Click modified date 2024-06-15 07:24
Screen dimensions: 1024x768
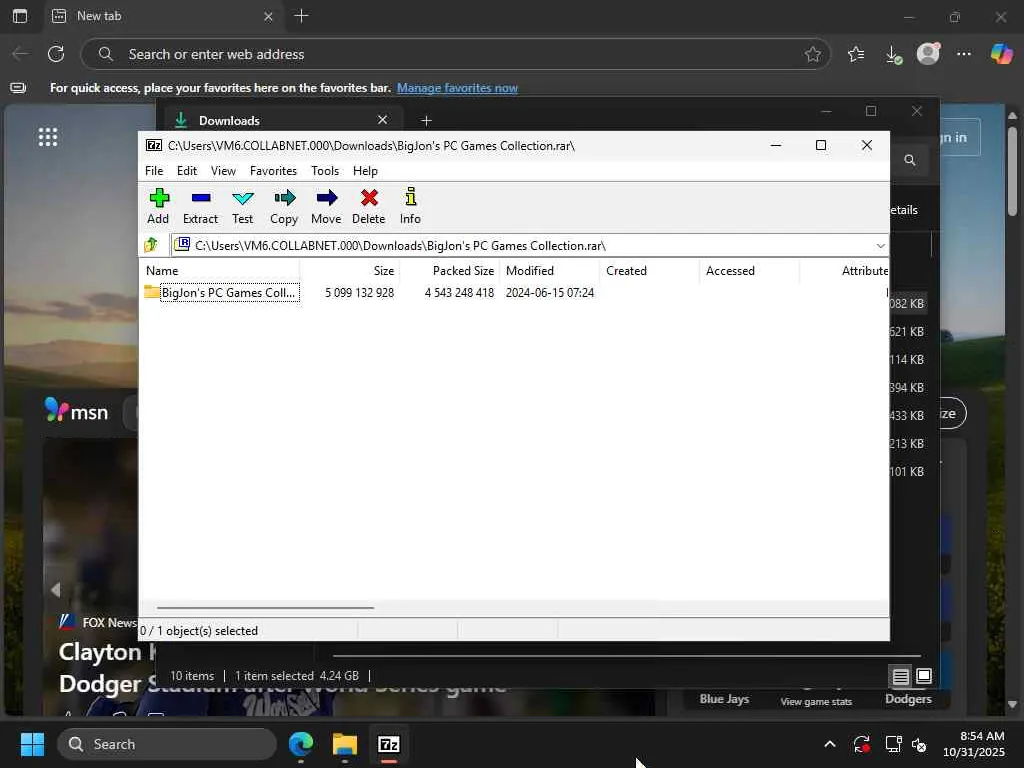tap(550, 293)
